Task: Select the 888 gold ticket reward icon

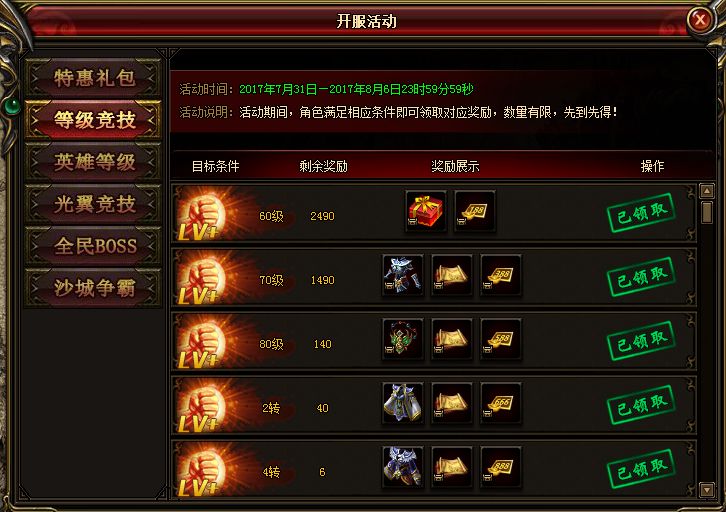Action: point(501,467)
